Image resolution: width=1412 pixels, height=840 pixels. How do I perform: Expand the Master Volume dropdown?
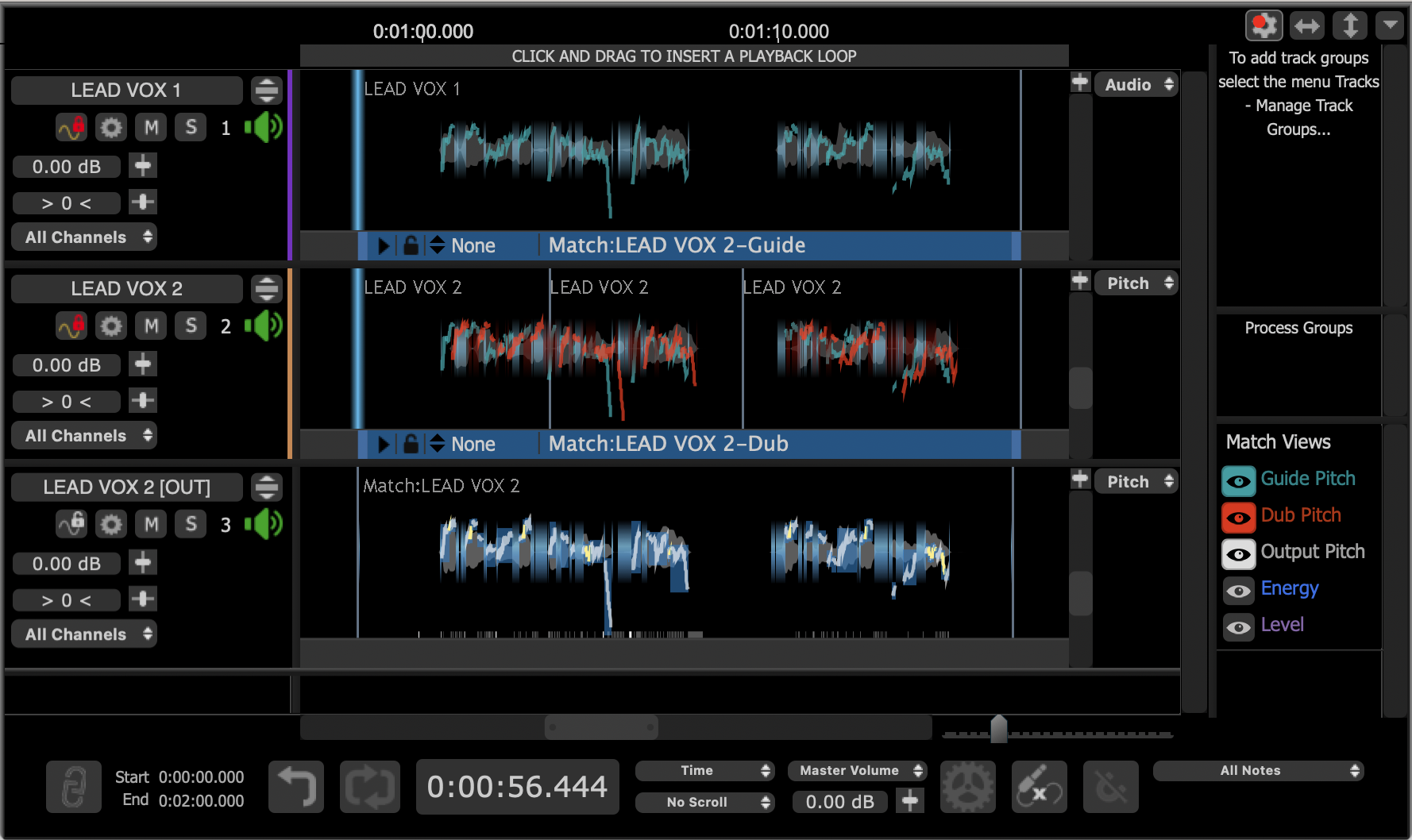[856, 770]
